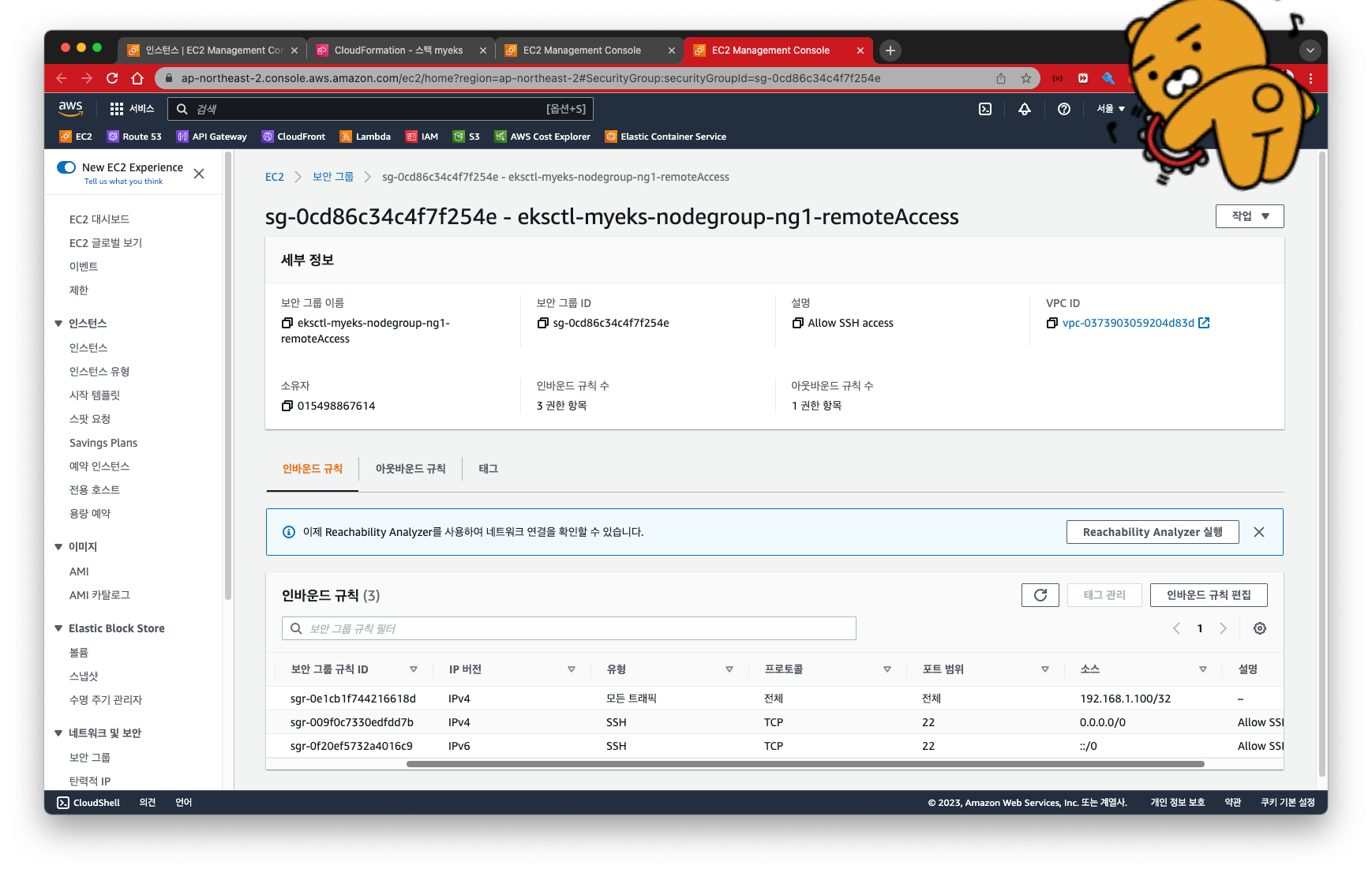Bookmark this page with the star
Viewport: 1372px width, 873px height.
tap(1026, 78)
